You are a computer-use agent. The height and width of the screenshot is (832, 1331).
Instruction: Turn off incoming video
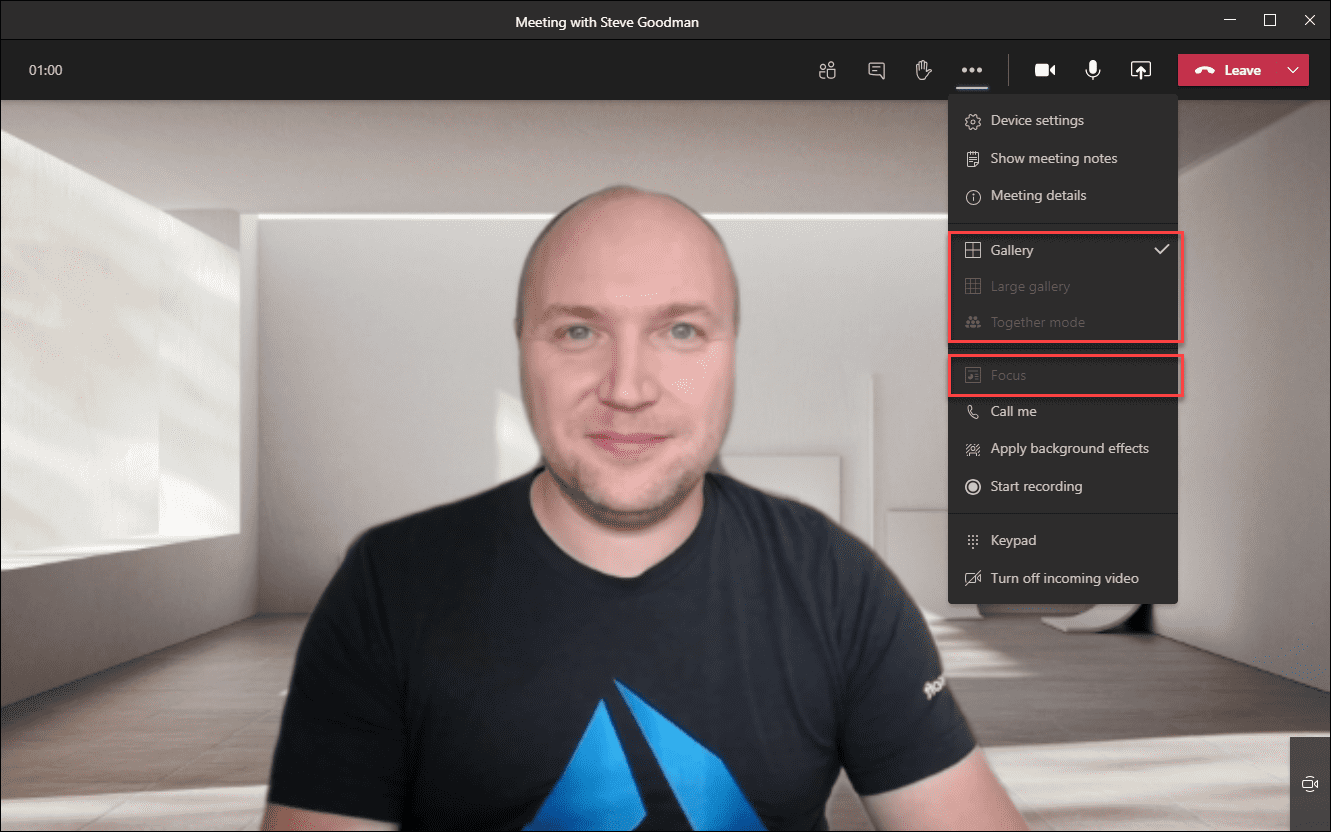click(1063, 578)
